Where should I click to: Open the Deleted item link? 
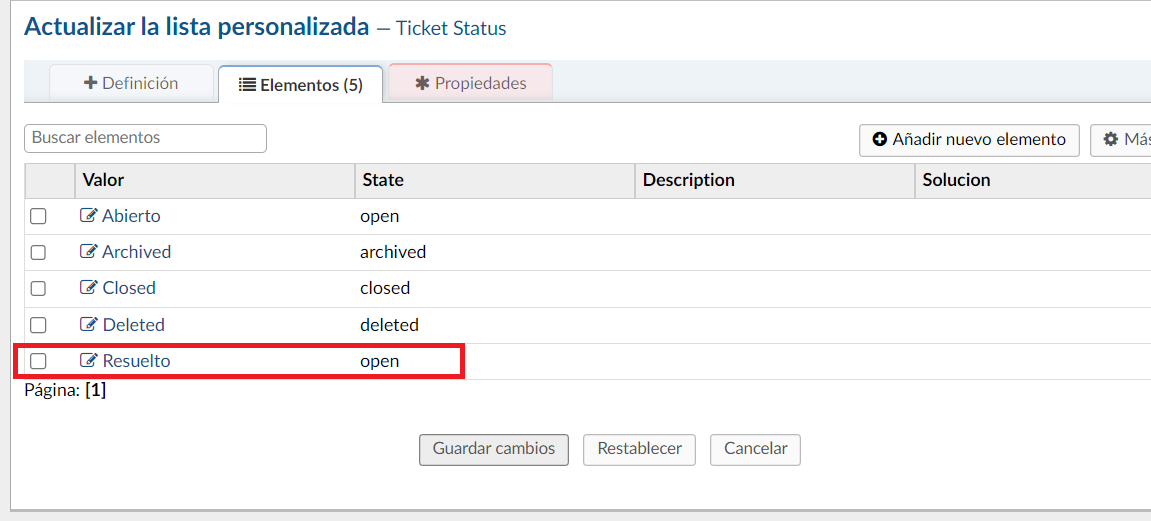[133, 325]
